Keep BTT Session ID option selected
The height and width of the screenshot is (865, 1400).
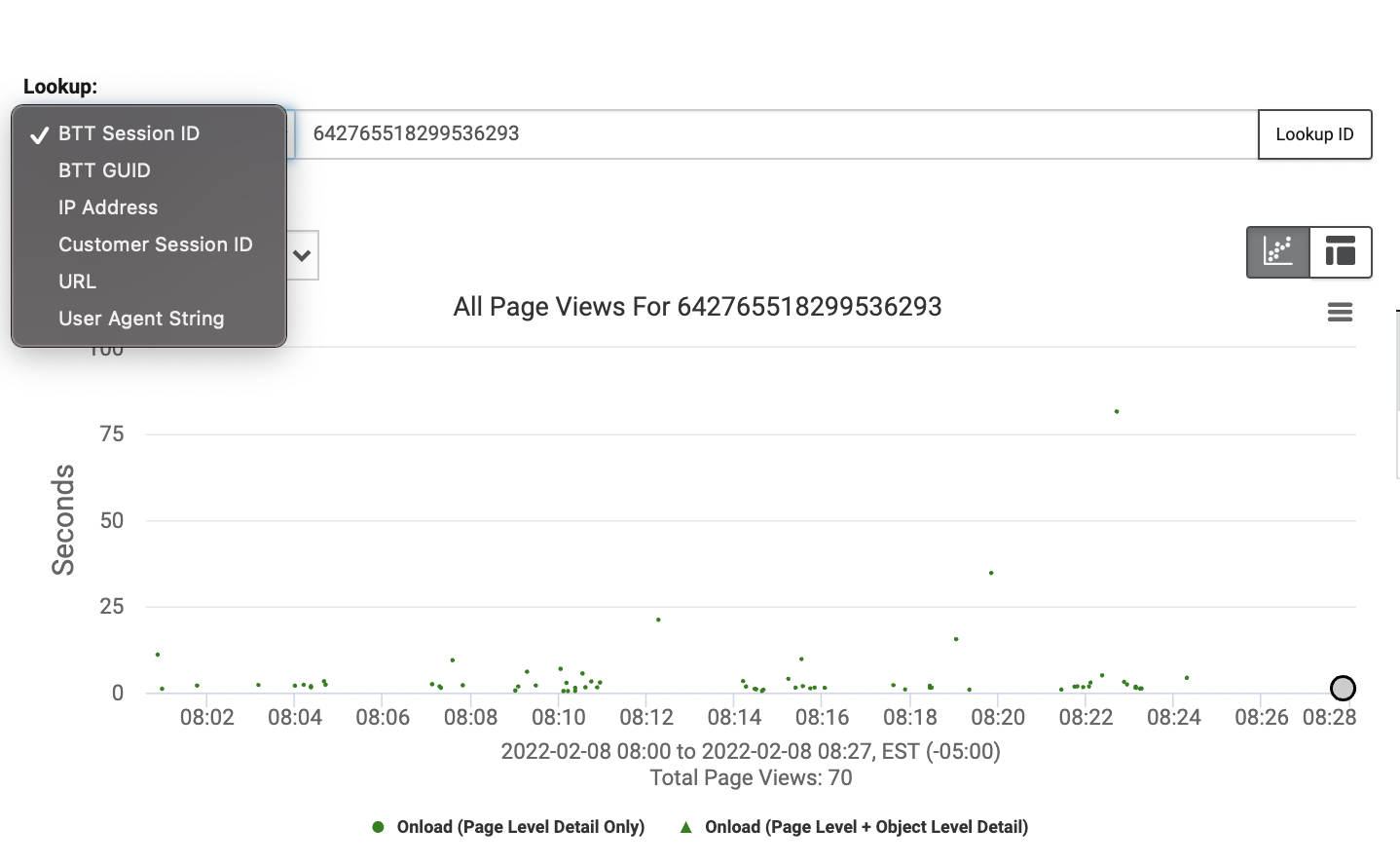[x=129, y=133]
